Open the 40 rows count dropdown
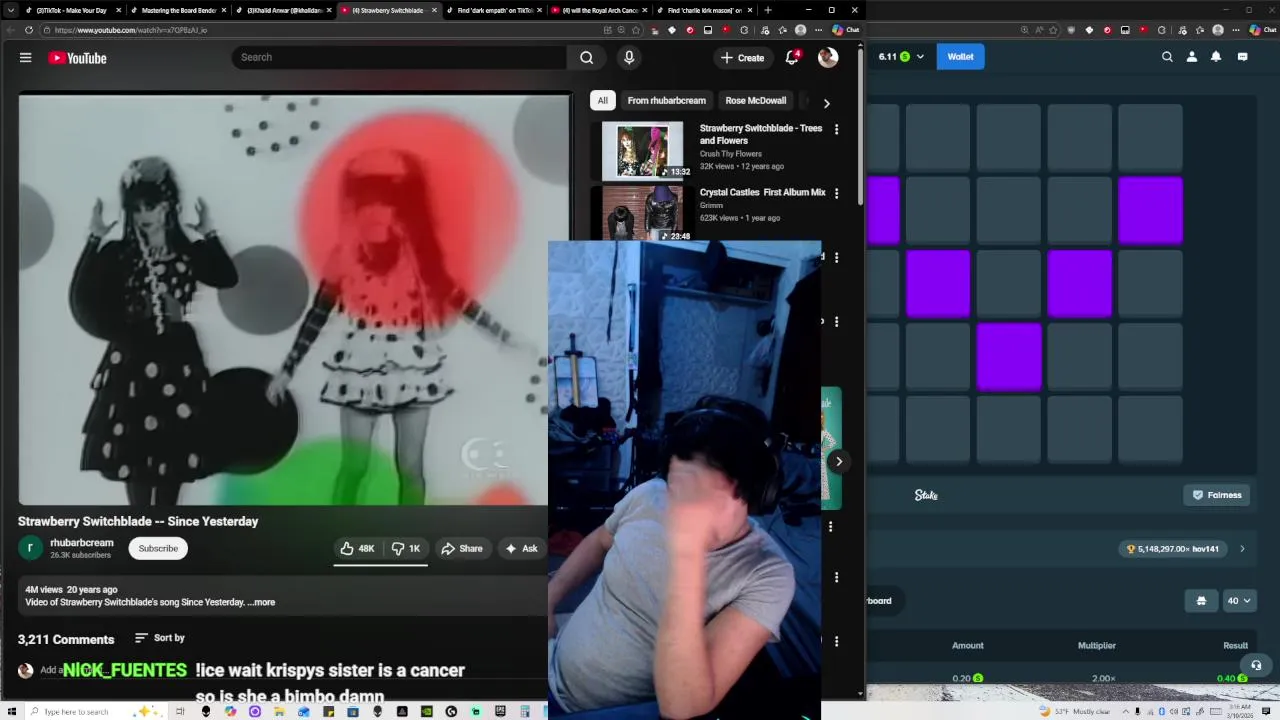Screen dimensions: 1280x720 coord(1239,601)
